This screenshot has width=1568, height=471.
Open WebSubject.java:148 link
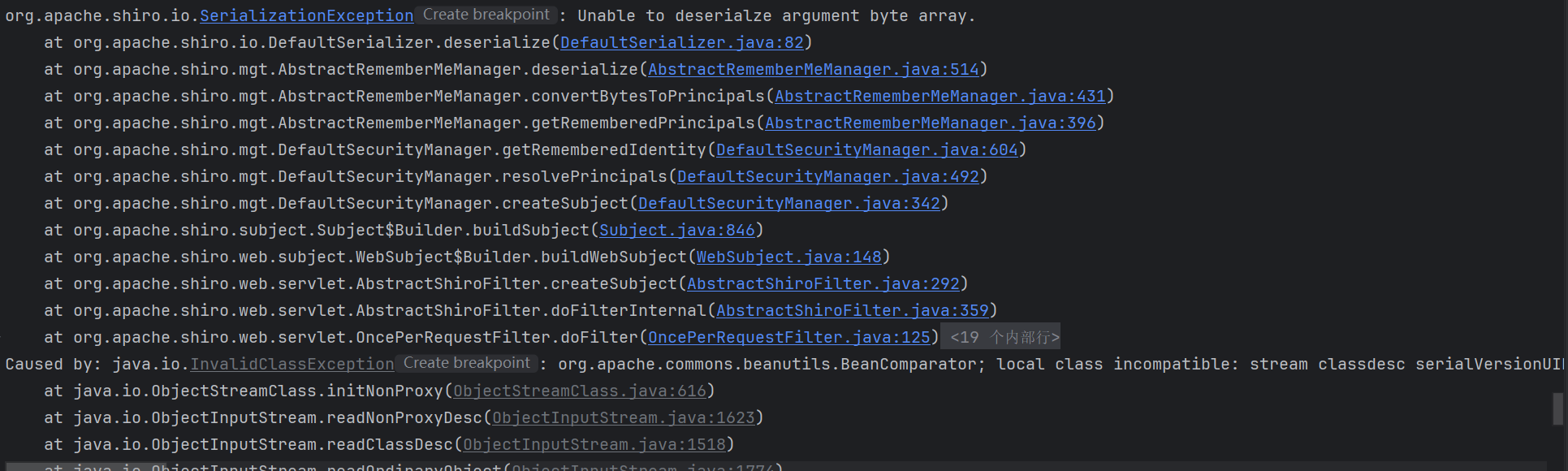click(788, 257)
